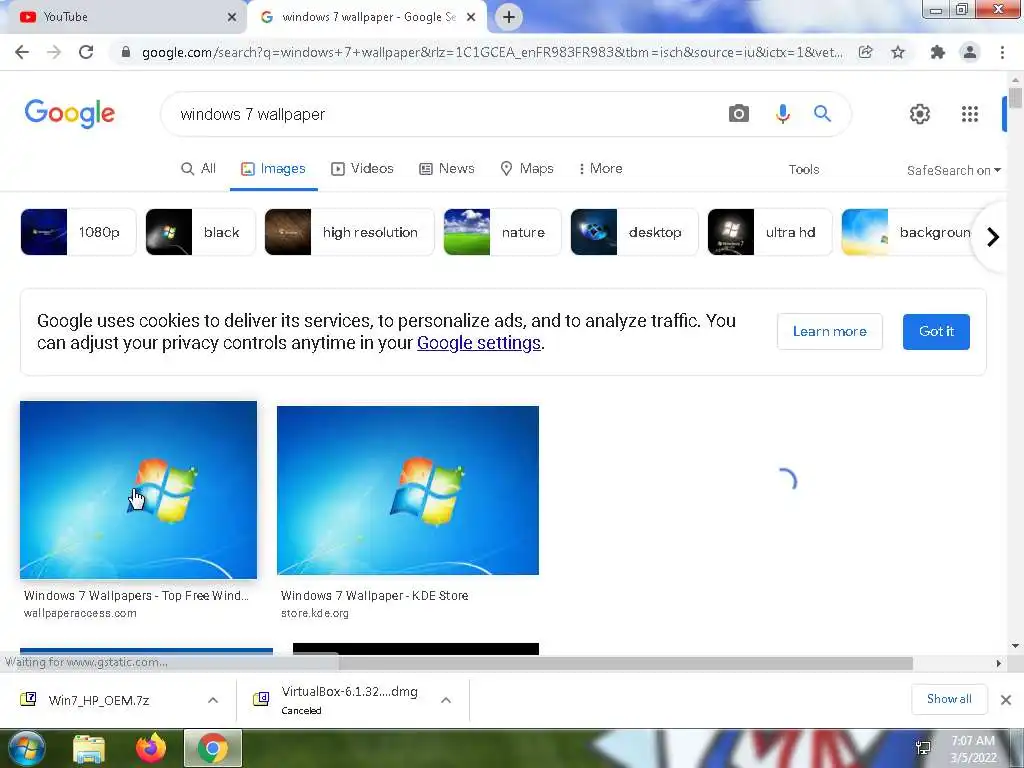Close the windows 7 wallpaper Google tab

click(471, 18)
